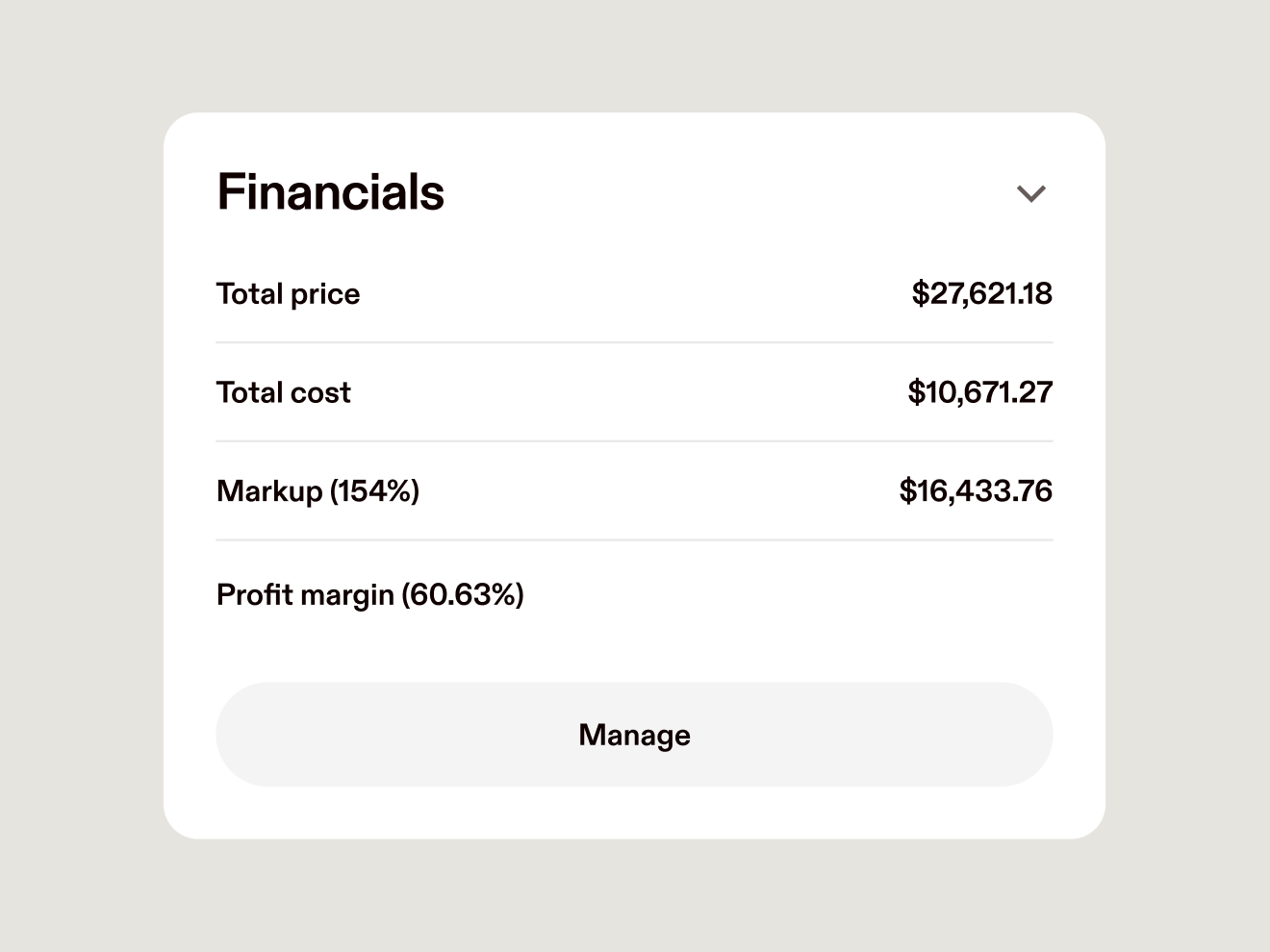This screenshot has width=1270, height=952.
Task: Click the $27,621.18 total price value
Action: (981, 294)
